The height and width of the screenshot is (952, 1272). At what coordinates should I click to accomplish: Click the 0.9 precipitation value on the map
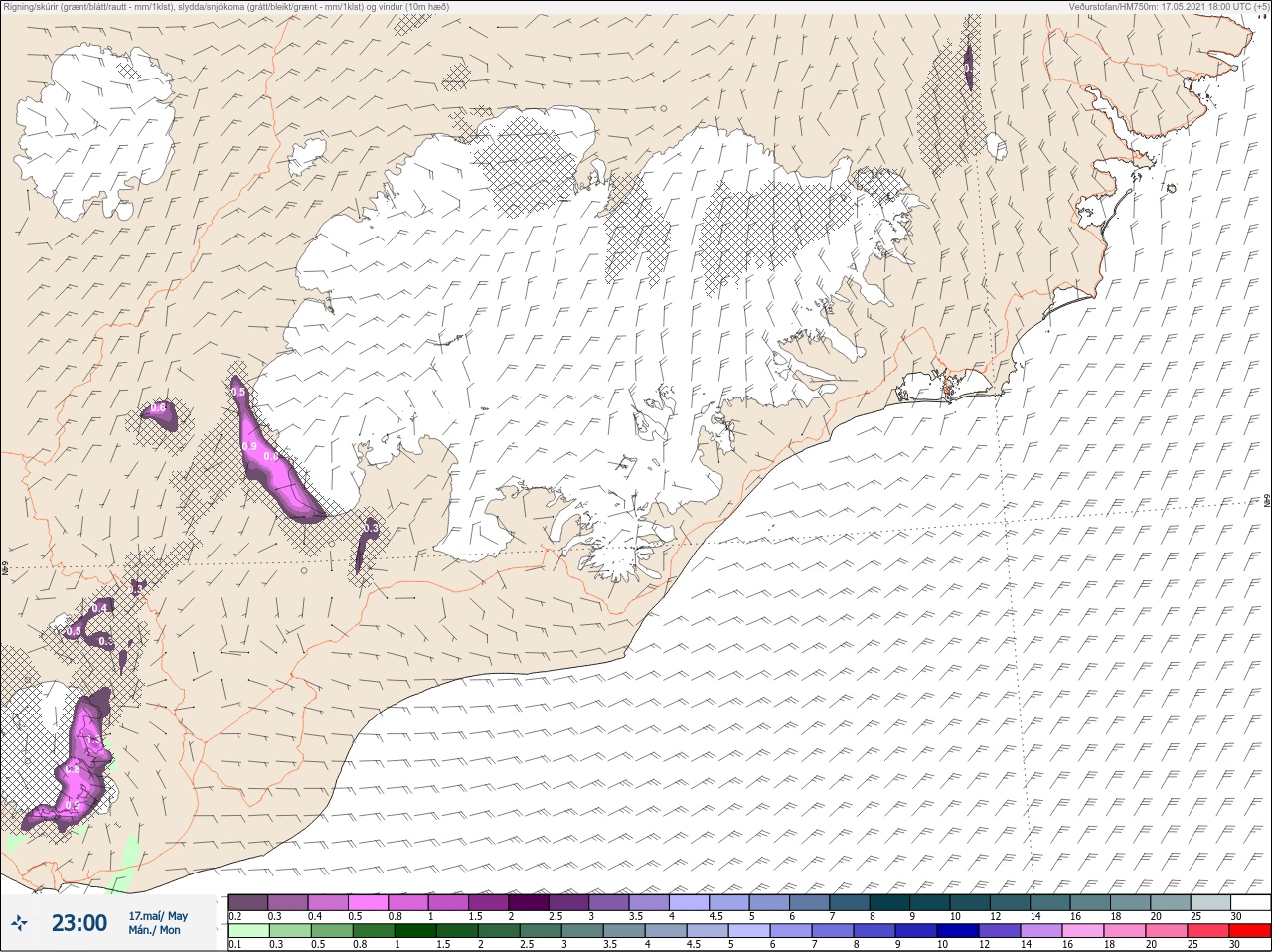coord(249,446)
